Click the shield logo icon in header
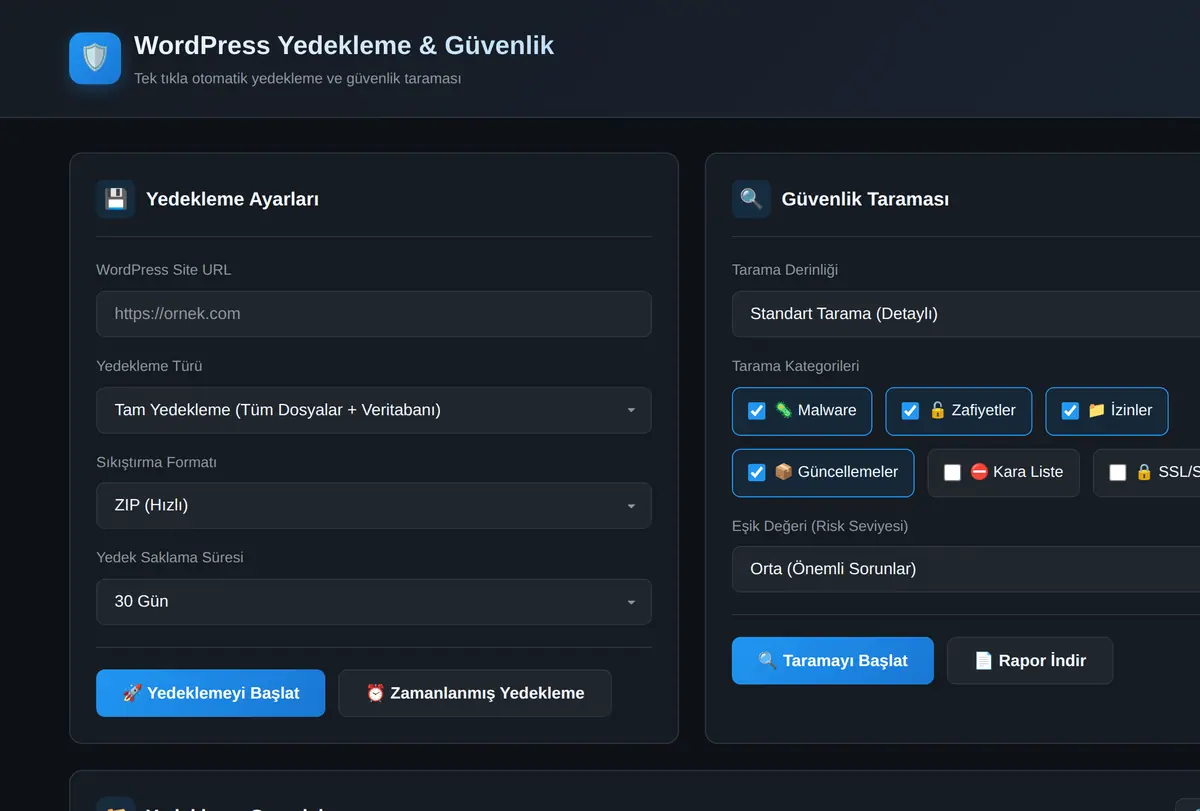 click(95, 58)
